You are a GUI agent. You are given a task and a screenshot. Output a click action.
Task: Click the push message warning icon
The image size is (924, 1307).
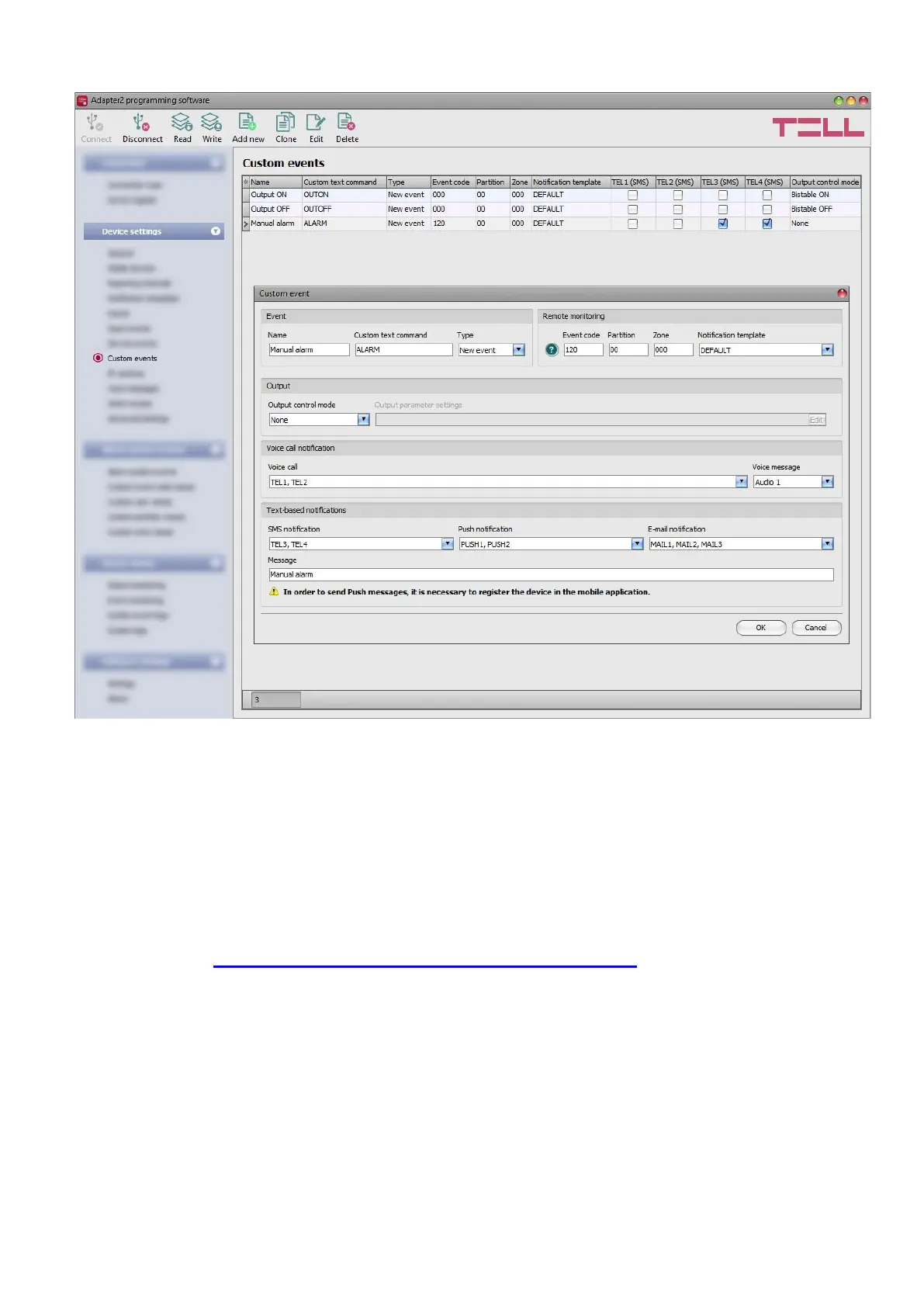pyautogui.click(x=274, y=591)
